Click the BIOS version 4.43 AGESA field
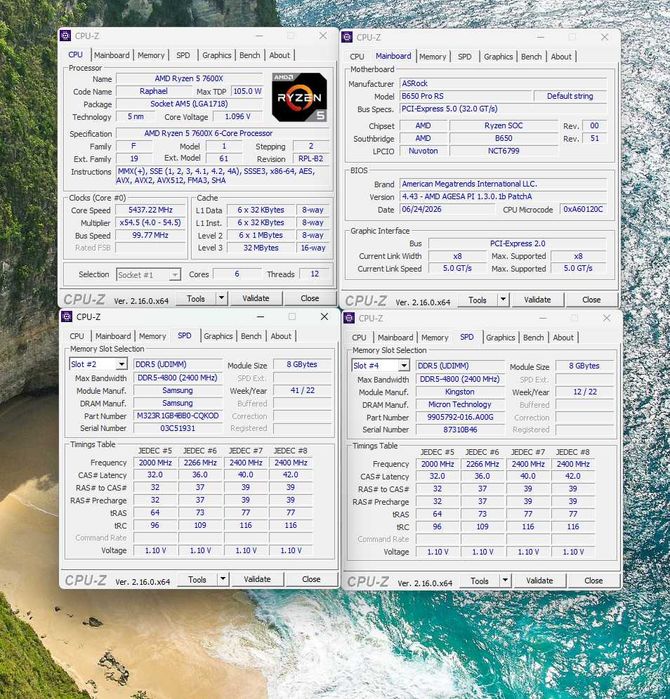 click(x=503, y=196)
